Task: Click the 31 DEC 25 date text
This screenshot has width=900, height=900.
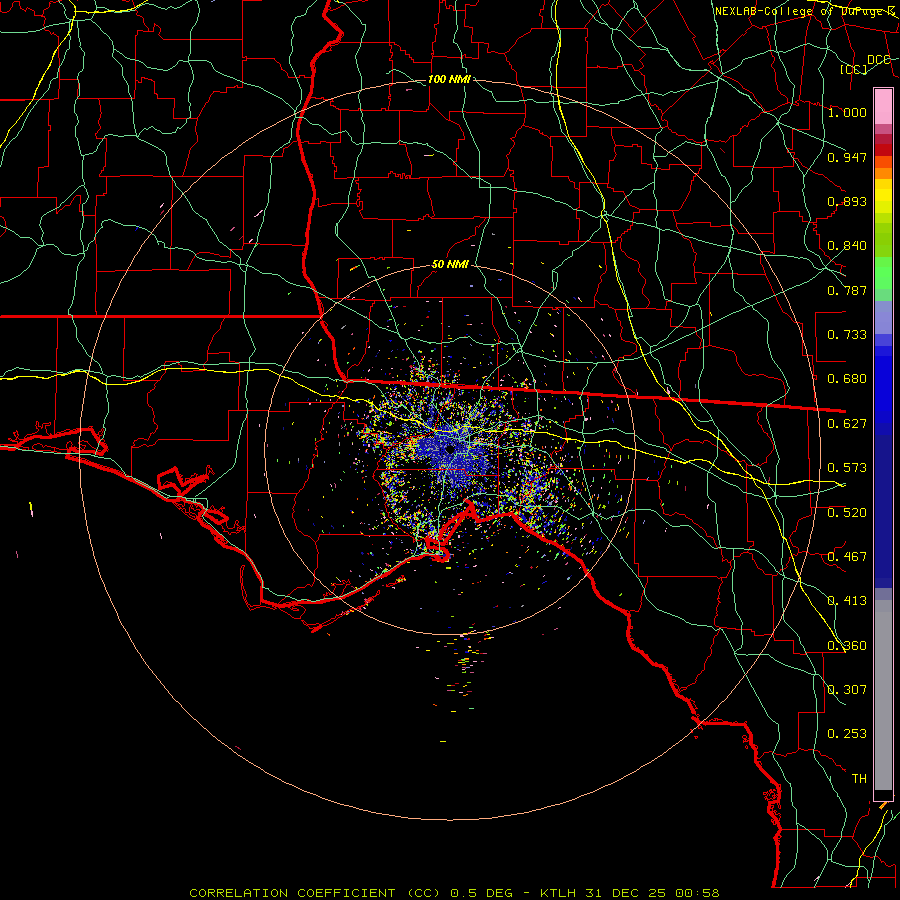Action: (x=626, y=893)
